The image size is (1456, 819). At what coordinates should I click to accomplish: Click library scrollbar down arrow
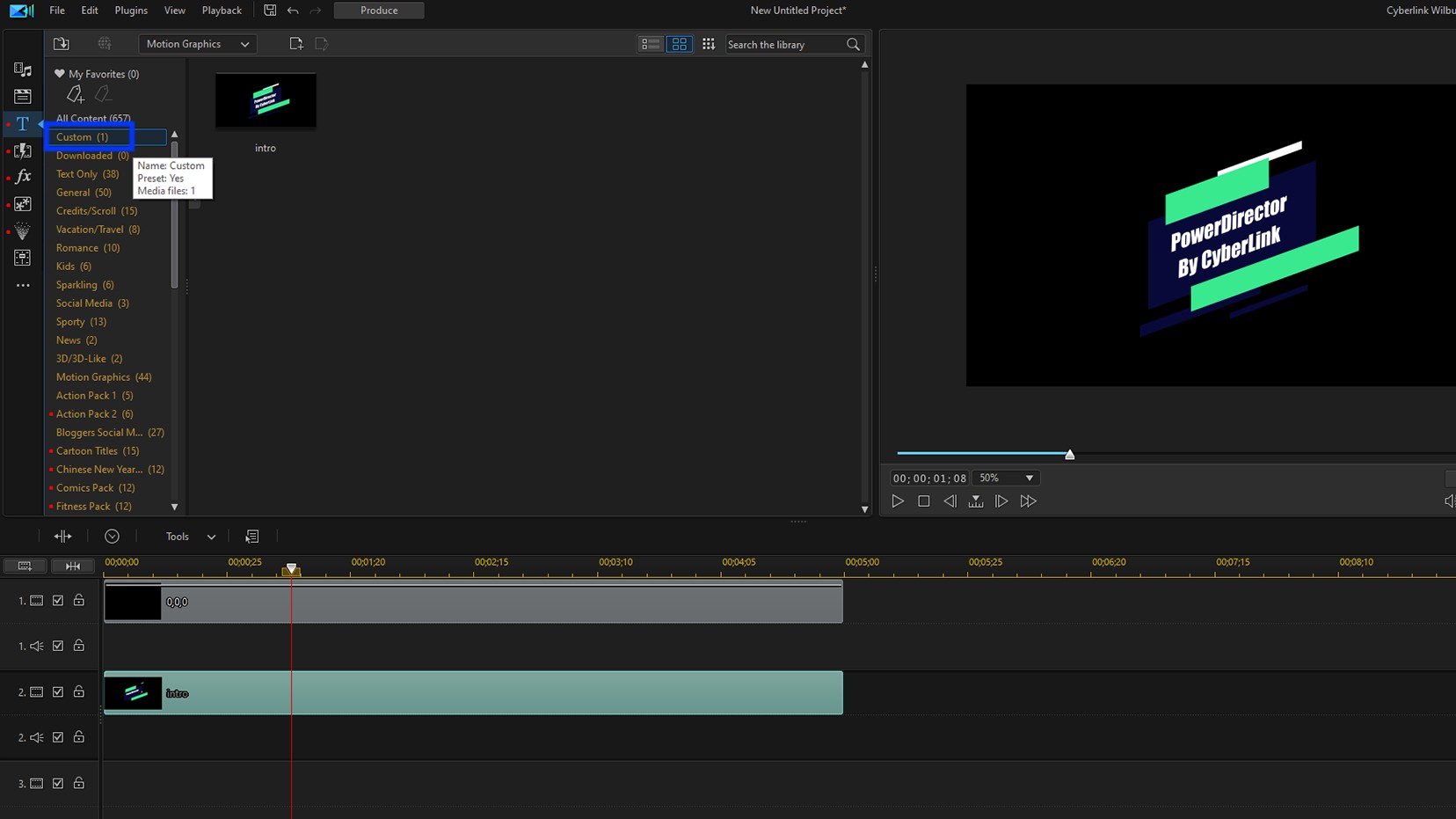865,509
